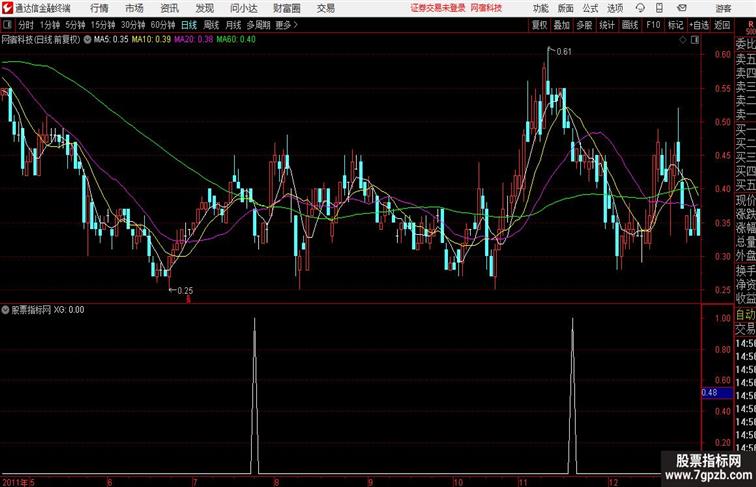Click the 0.61 high price marker
Screen dimensions: 756x487
[564, 52]
